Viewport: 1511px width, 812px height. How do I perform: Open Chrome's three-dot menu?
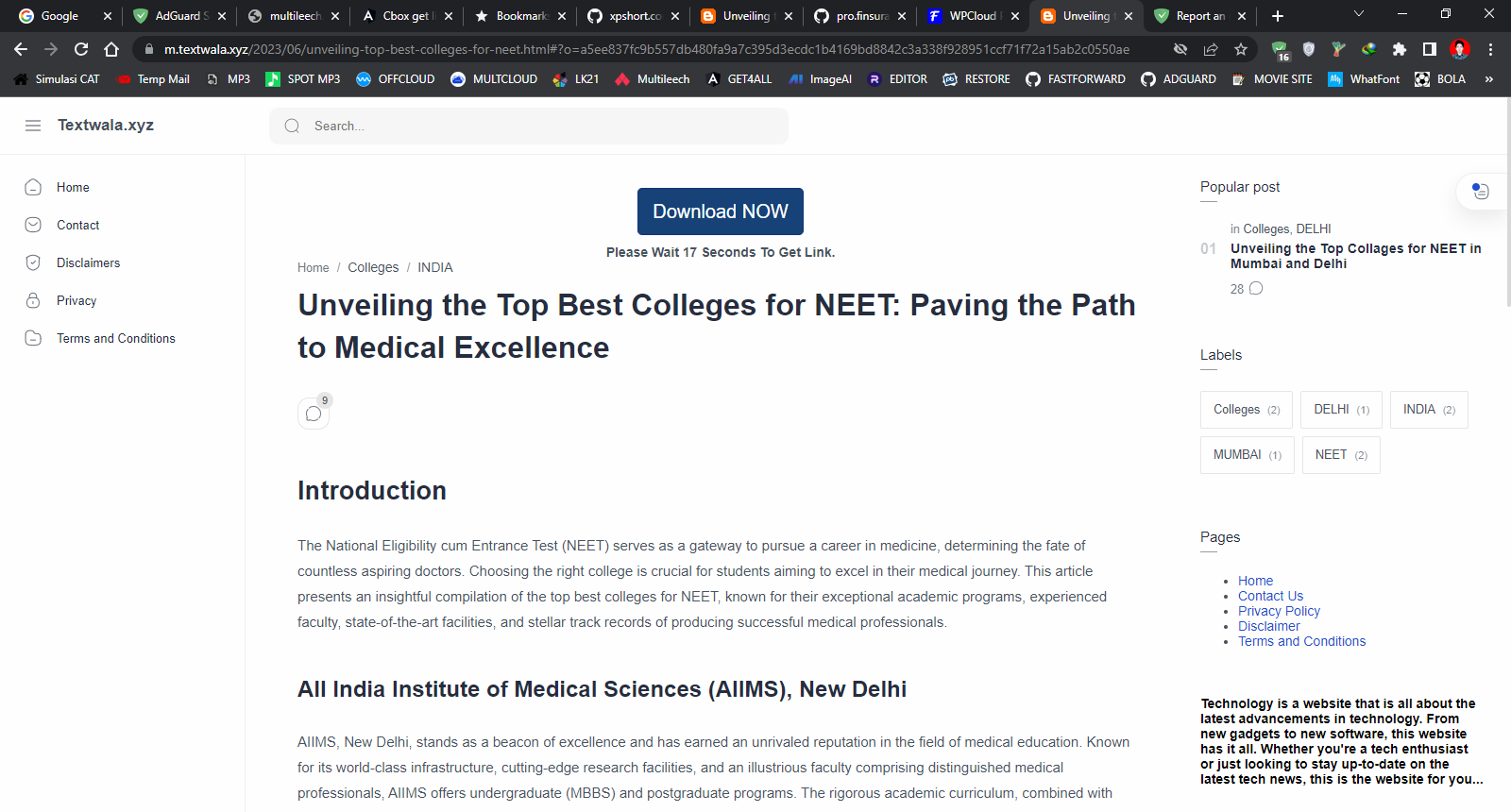(x=1490, y=49)
